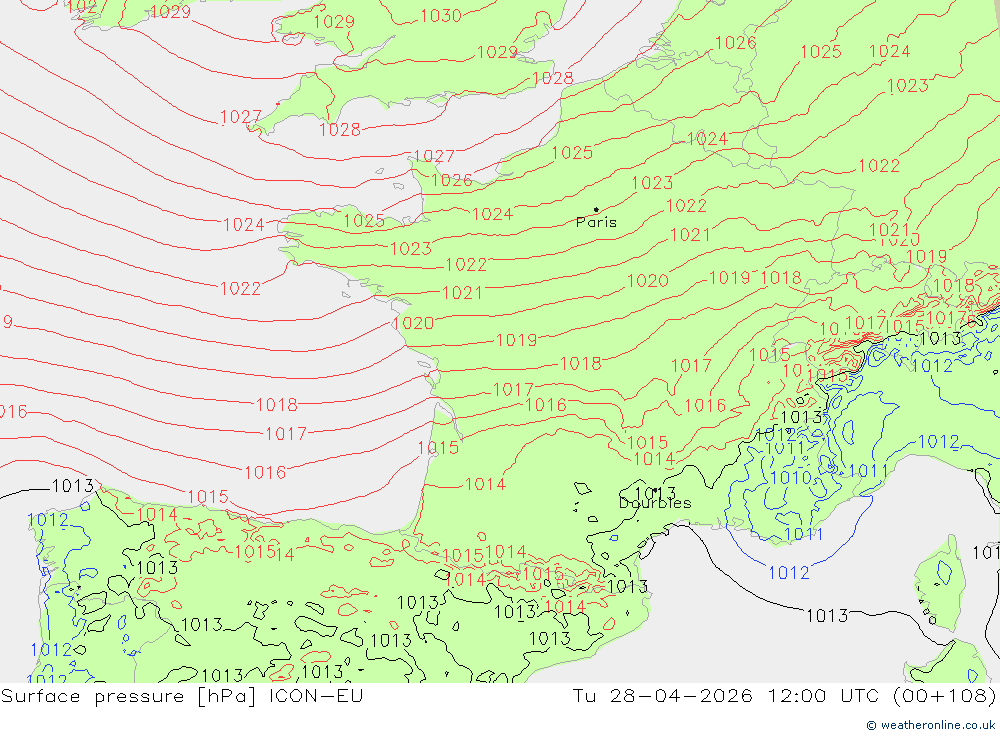Click the 'Surface pressure [hPa] ICON-EU' caption
Image resolution: width=1000 pixels, height=733 pixels.
[x=182, y=695]
